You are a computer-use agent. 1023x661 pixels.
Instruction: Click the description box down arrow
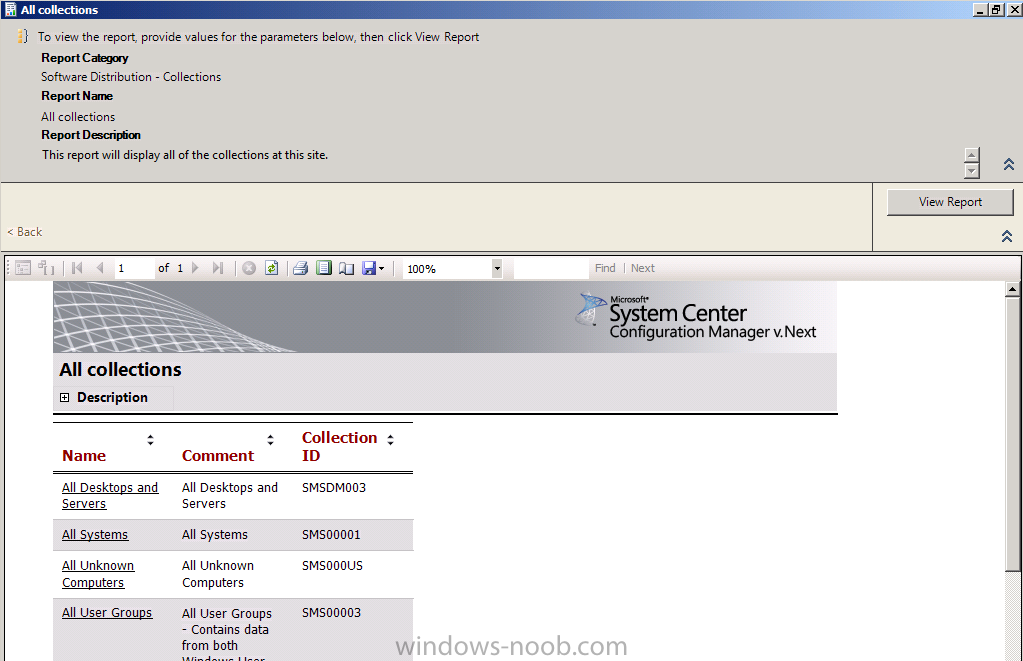pos(971,171)
